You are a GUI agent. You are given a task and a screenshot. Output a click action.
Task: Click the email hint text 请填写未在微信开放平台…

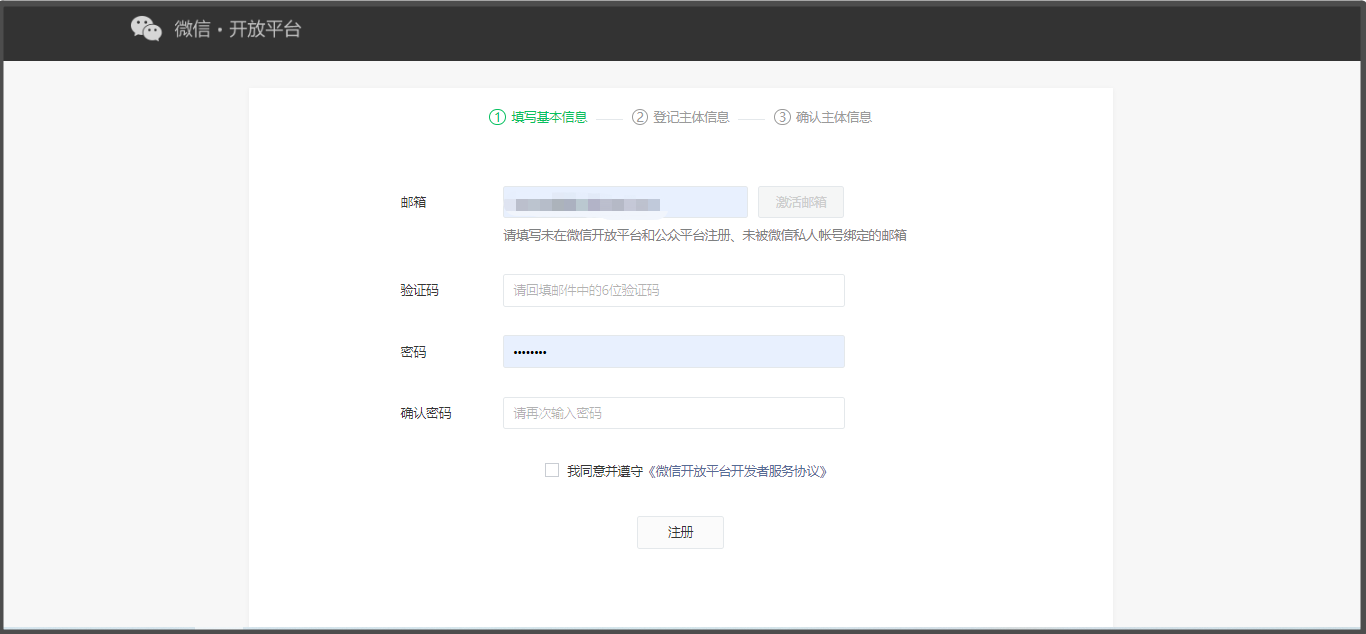(x=705, y=236)
